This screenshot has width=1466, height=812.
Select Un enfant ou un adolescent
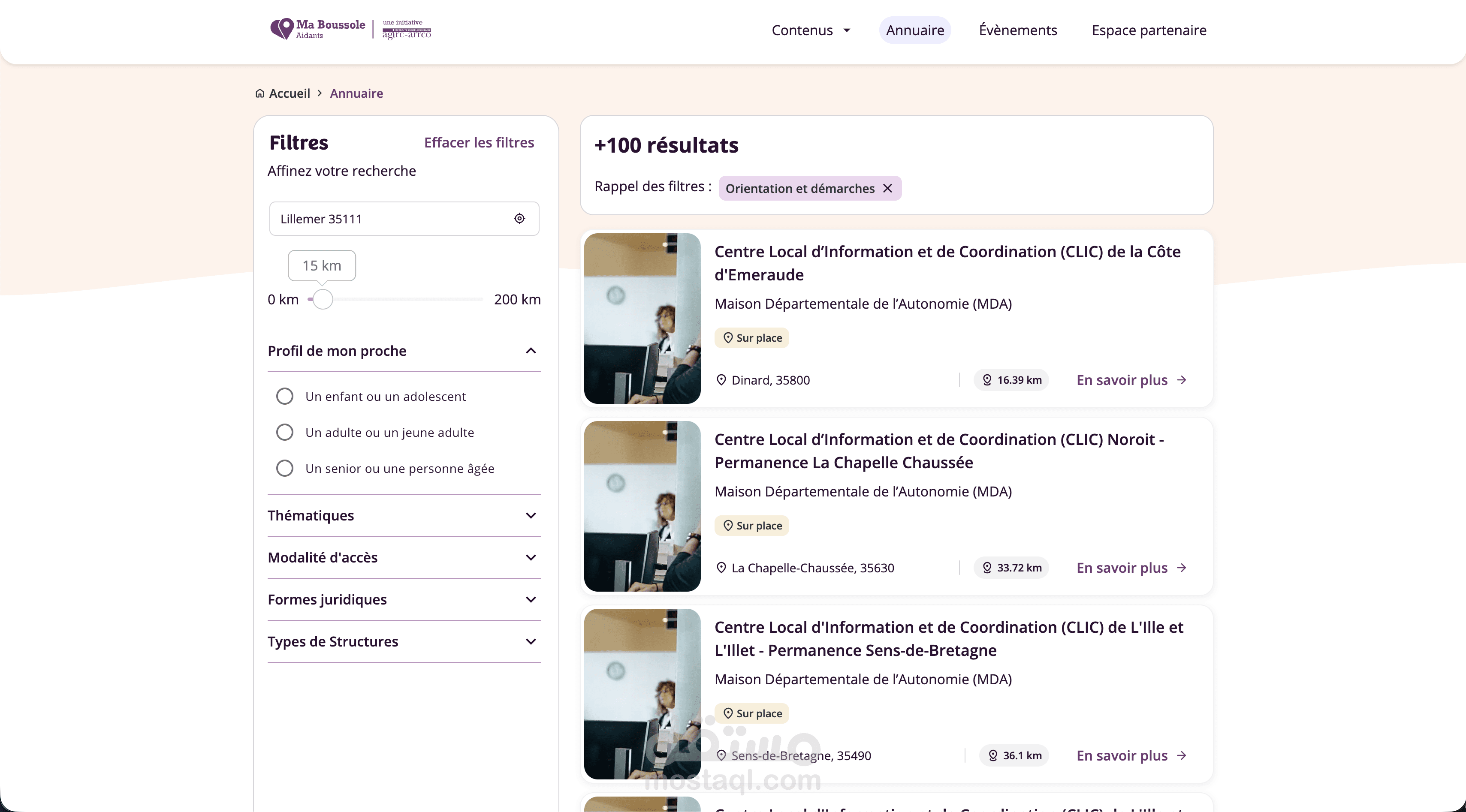[x=284, y=396]
